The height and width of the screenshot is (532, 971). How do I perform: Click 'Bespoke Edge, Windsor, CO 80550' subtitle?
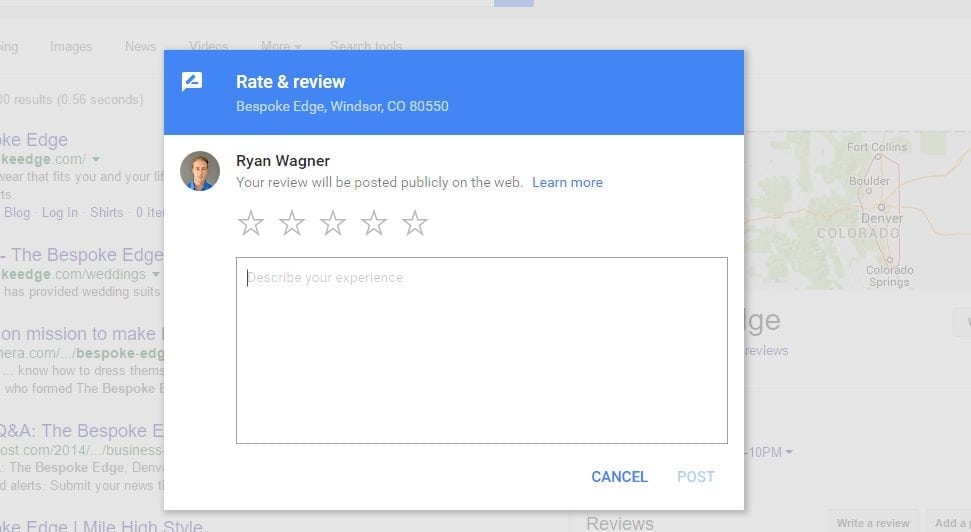(342, 107)
